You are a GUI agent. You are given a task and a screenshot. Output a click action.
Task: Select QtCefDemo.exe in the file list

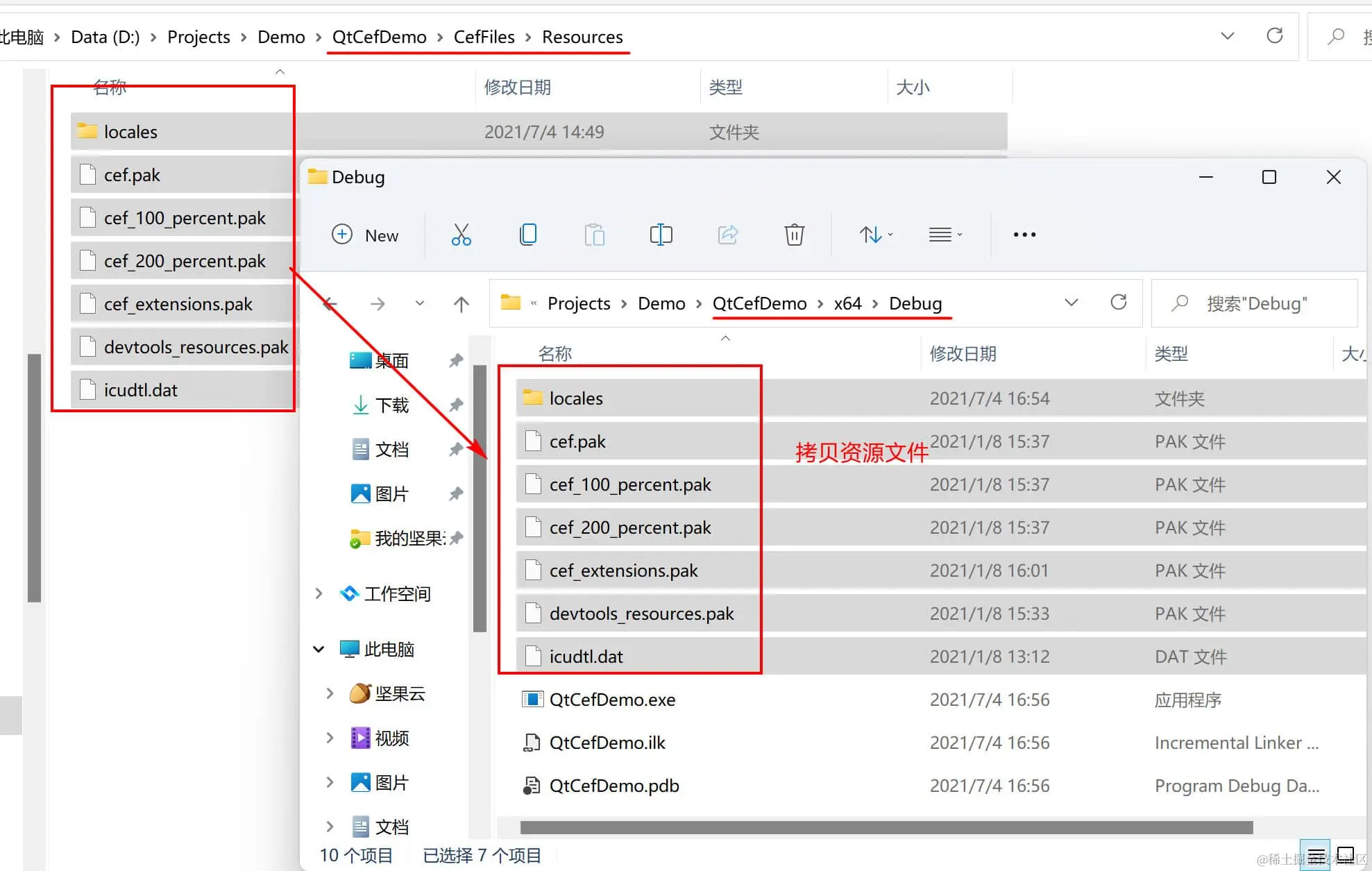611,700
